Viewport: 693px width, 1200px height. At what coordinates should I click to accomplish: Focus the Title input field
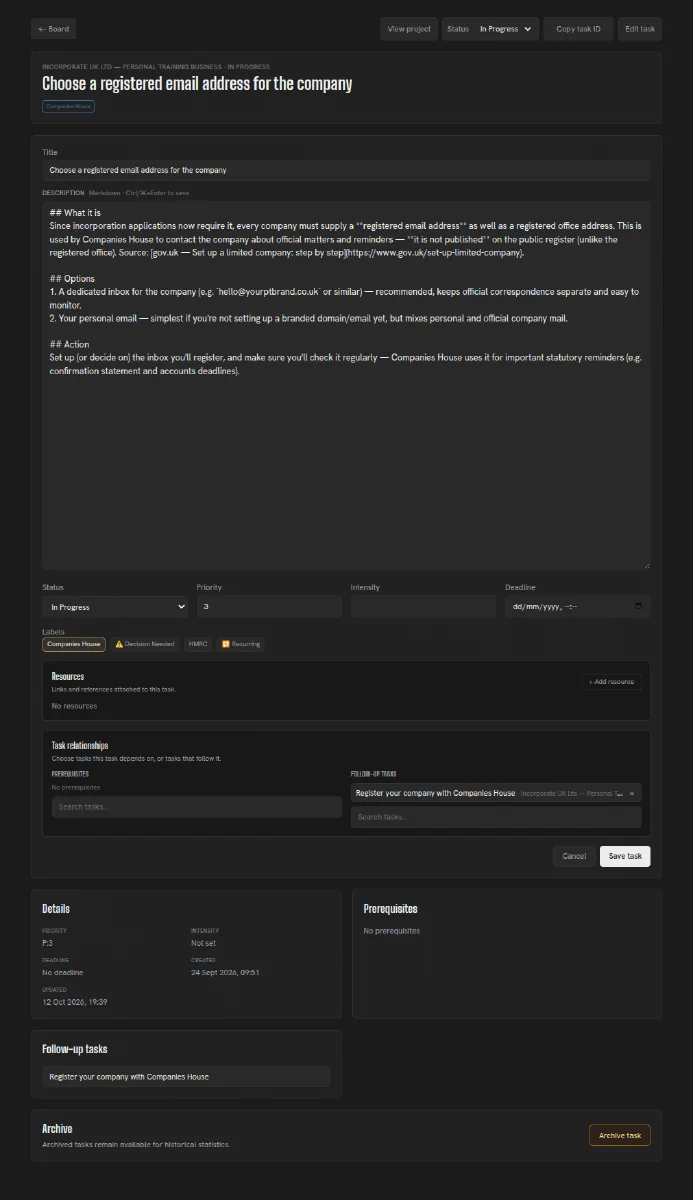coord(346,170)
